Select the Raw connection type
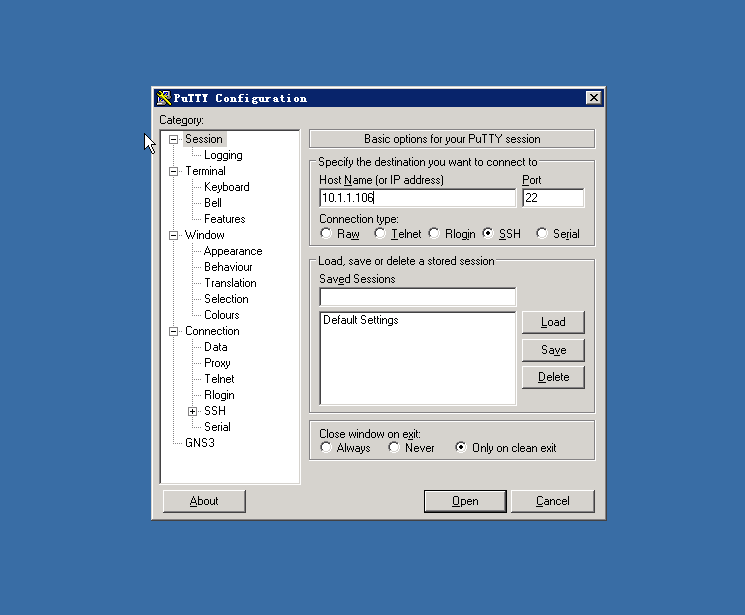Screen dimensions: 745x615 (326, 233)
